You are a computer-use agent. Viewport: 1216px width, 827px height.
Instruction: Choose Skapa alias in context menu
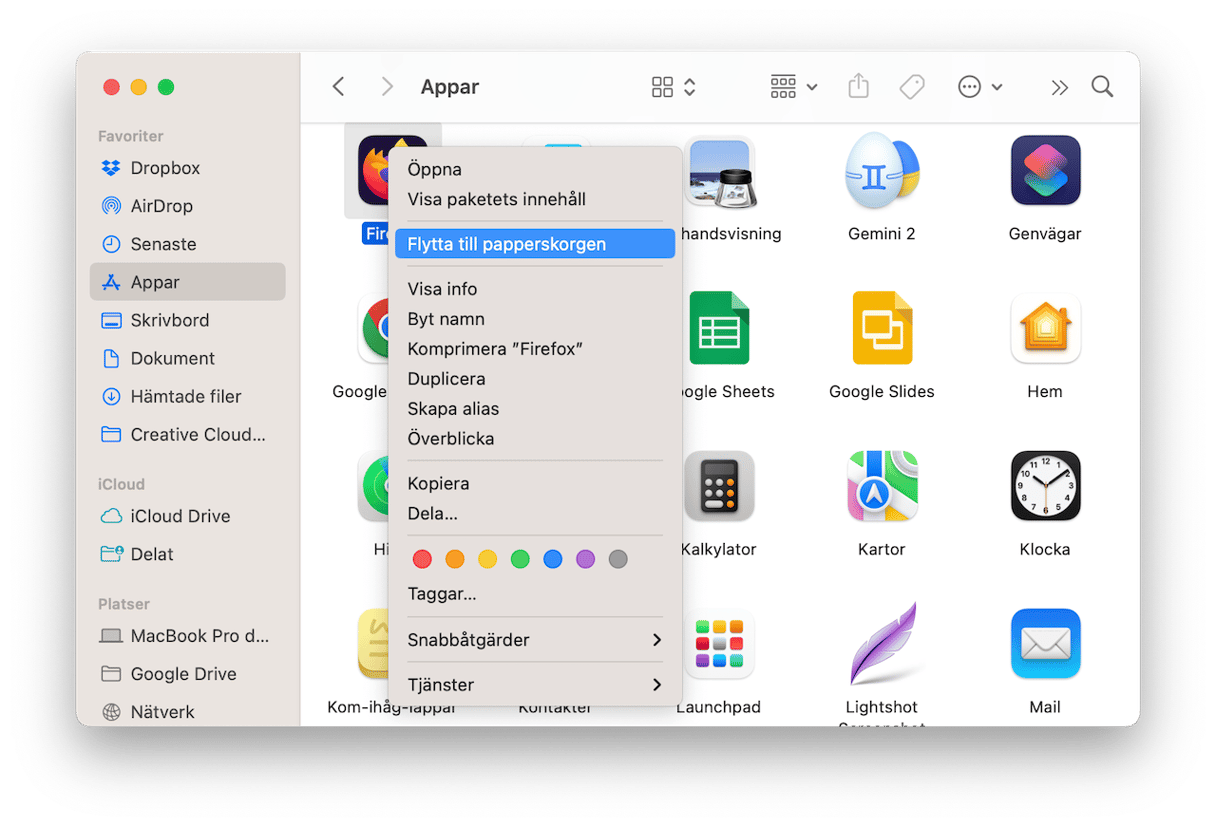point(535,409)
